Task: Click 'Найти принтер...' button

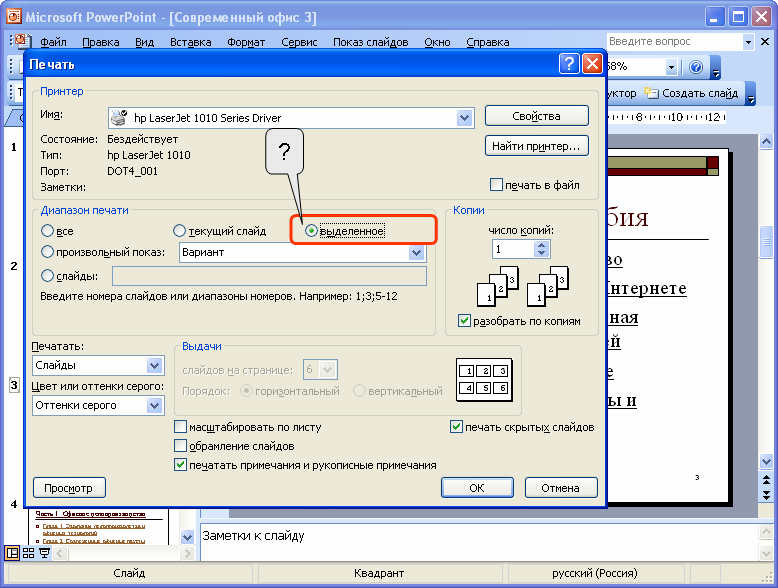Action: tap(536, 146)
